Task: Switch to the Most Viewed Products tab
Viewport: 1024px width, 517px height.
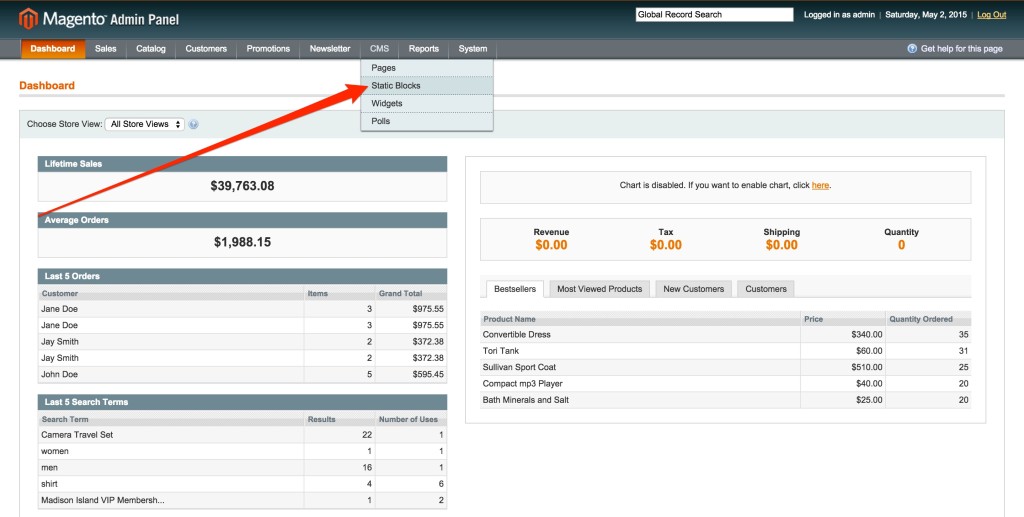Action: [x=600, y=289]
